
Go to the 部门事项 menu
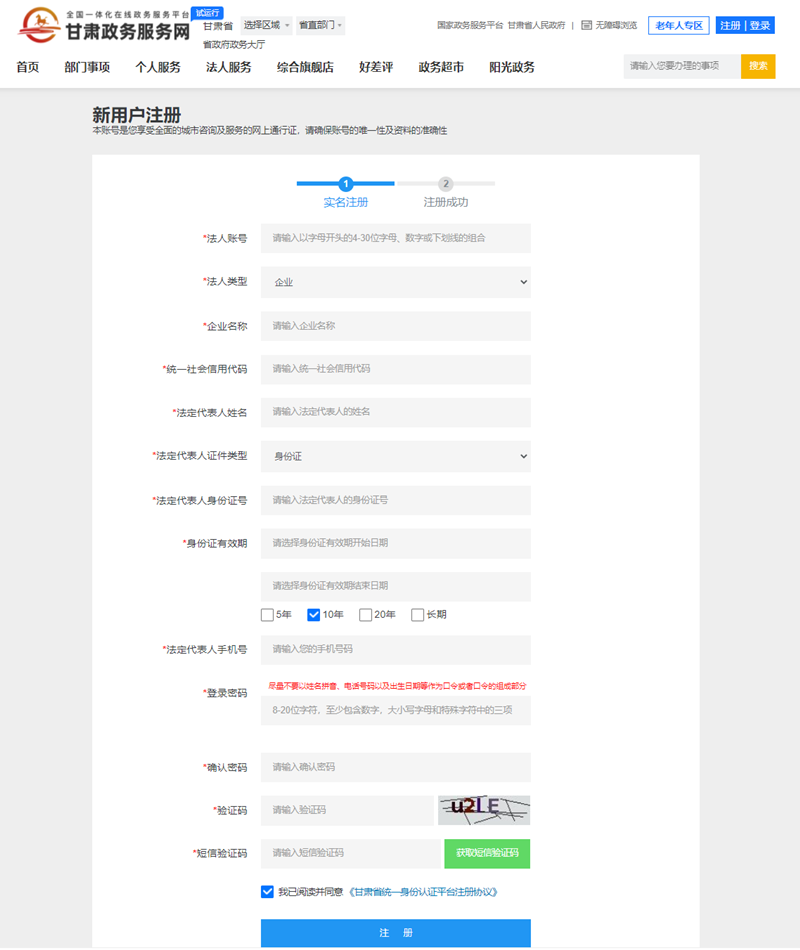tap(87, 67)
